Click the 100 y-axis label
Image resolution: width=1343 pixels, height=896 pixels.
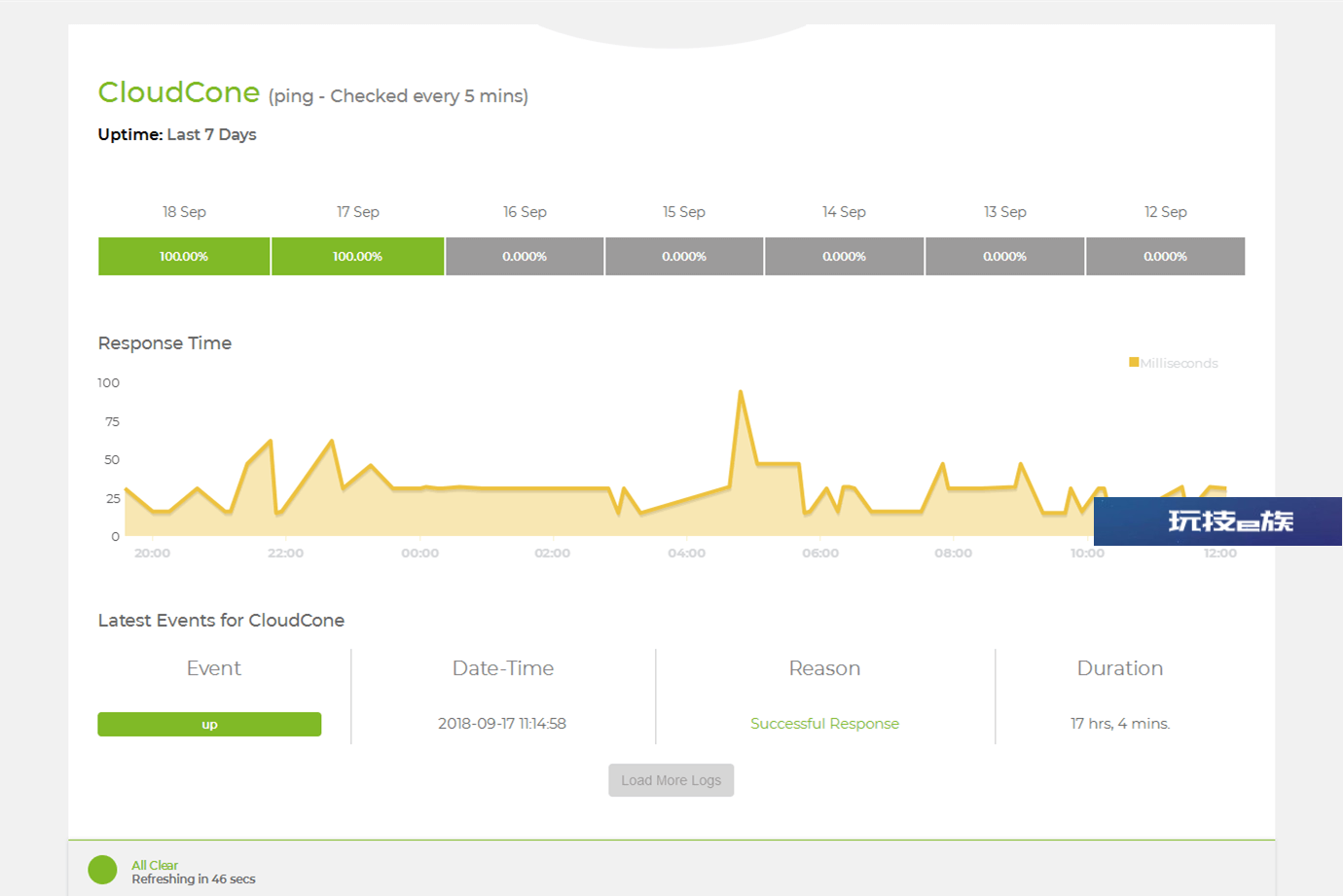[x=108, y=382]
